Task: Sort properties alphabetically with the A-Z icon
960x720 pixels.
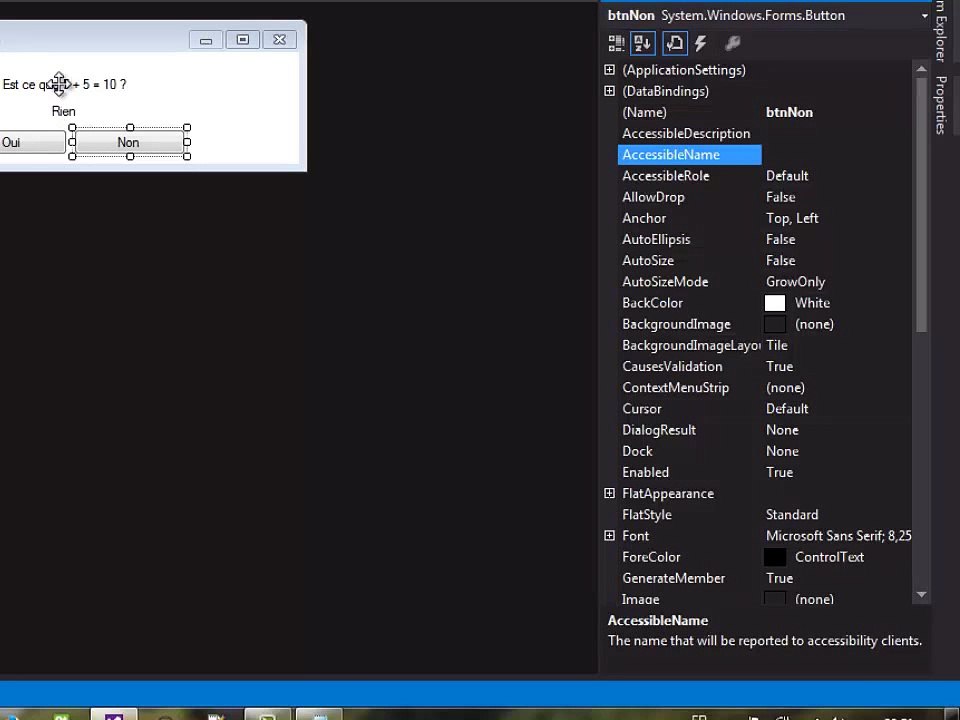Action: pyautogui.click(x=642, y=43)
